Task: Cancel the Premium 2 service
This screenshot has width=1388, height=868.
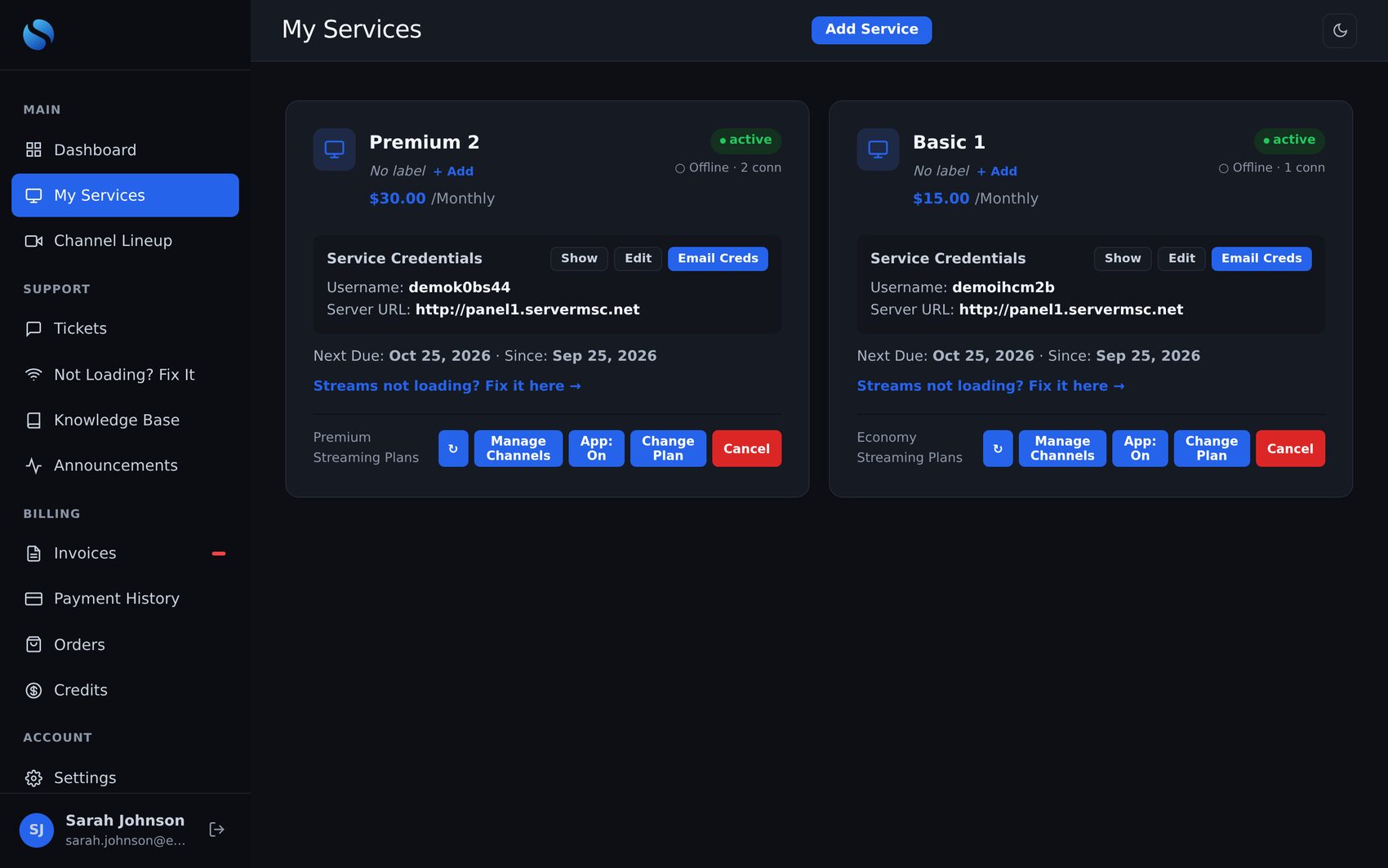Action: (x=746, y=449)
